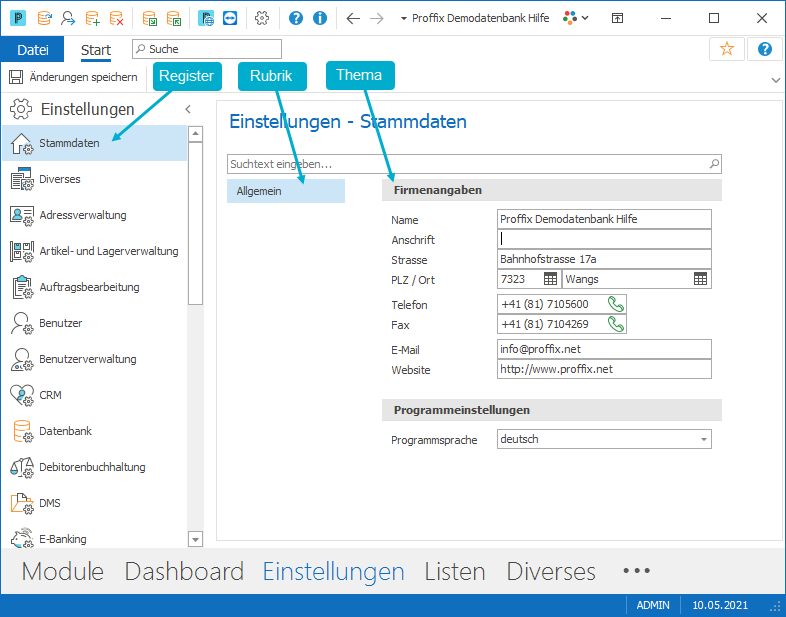
Task: Expand the Programmsprache dropdown
Action: pyautogui.click(x=704, y=440)
